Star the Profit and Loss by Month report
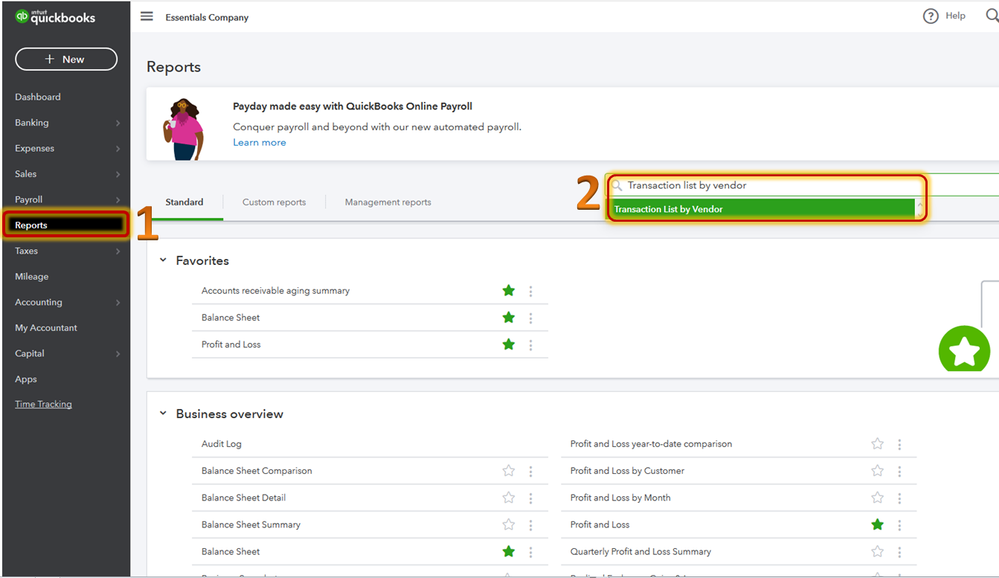Viewport: 999px width, 578px height. pos(877,498)
